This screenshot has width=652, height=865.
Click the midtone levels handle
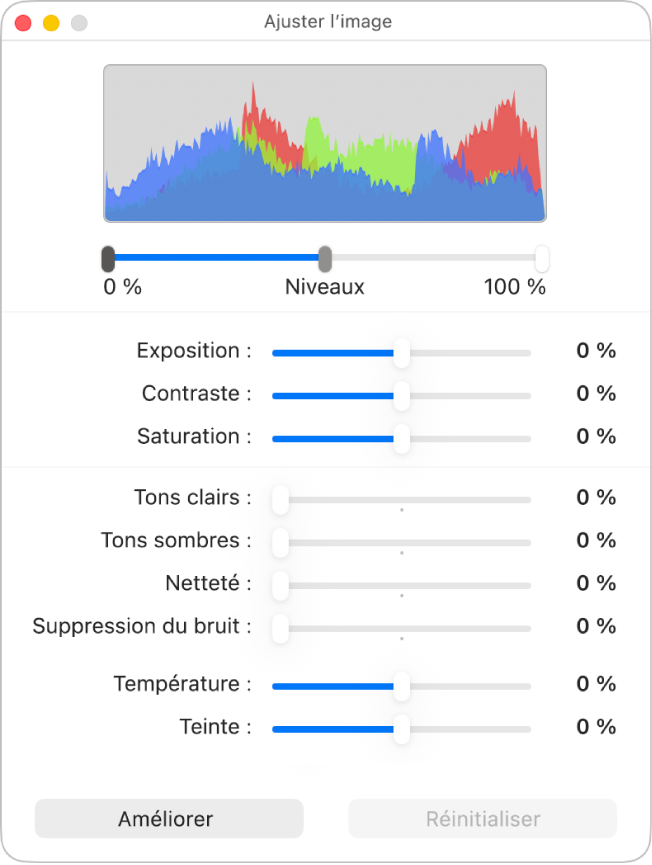325,259
